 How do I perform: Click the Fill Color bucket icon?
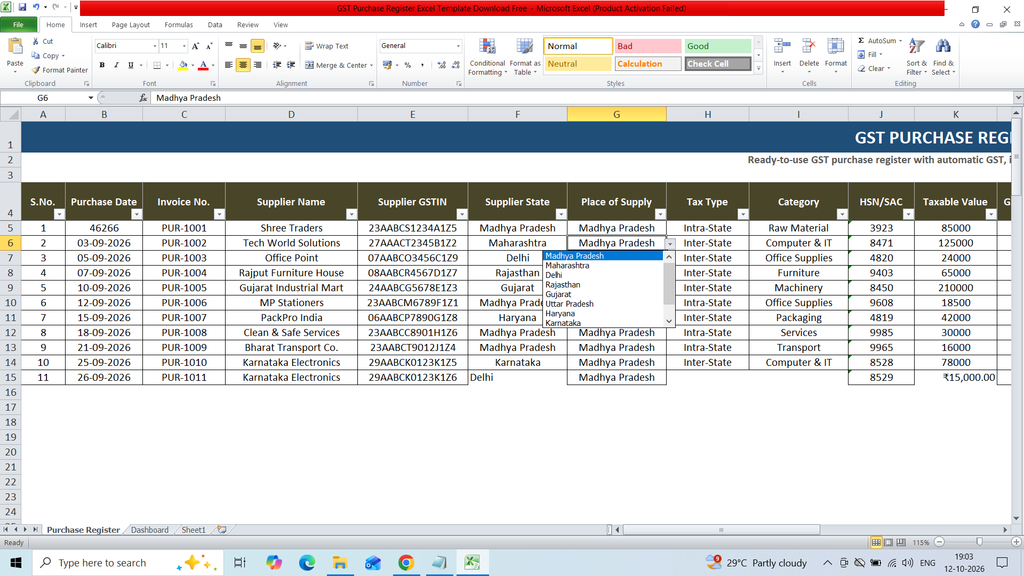point(183,65)
